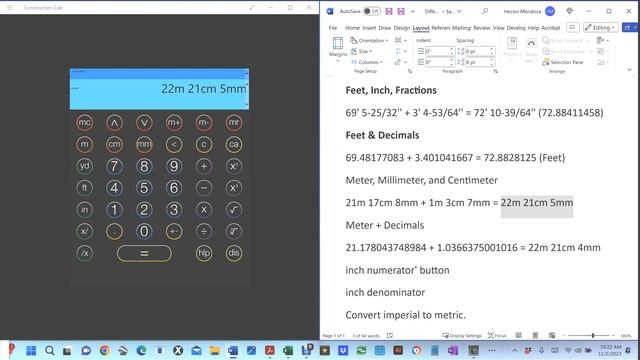
Task: Open Google Chrome from the taskbar
Action: 105,350
